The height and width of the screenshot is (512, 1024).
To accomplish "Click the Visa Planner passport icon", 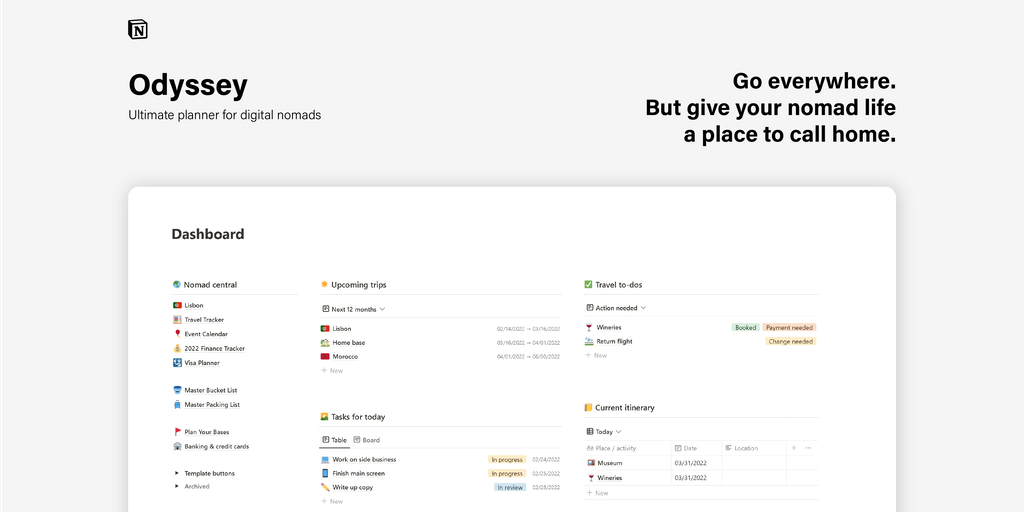I will pos(177,362).
